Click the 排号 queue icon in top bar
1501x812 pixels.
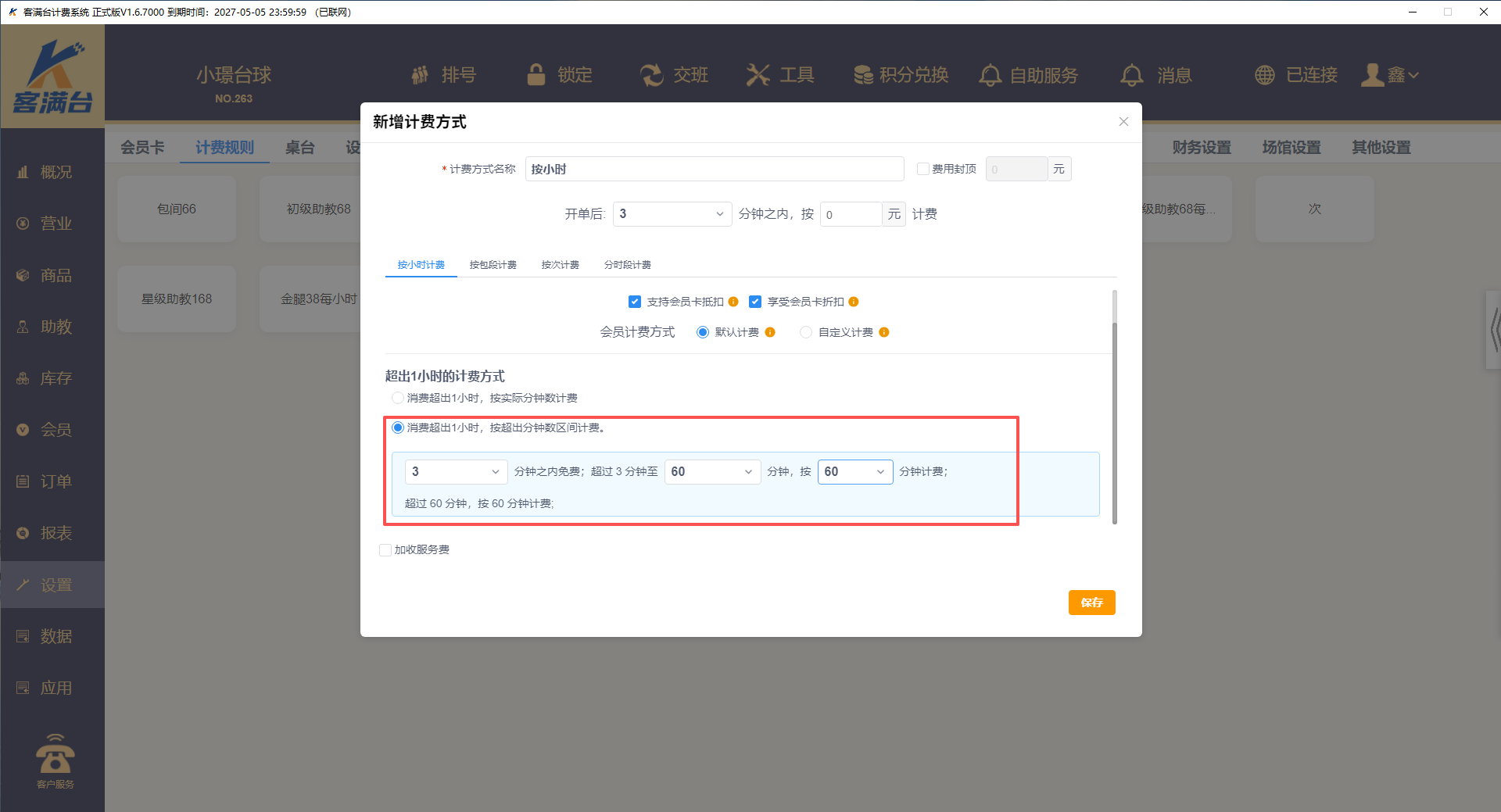(421, 75)
